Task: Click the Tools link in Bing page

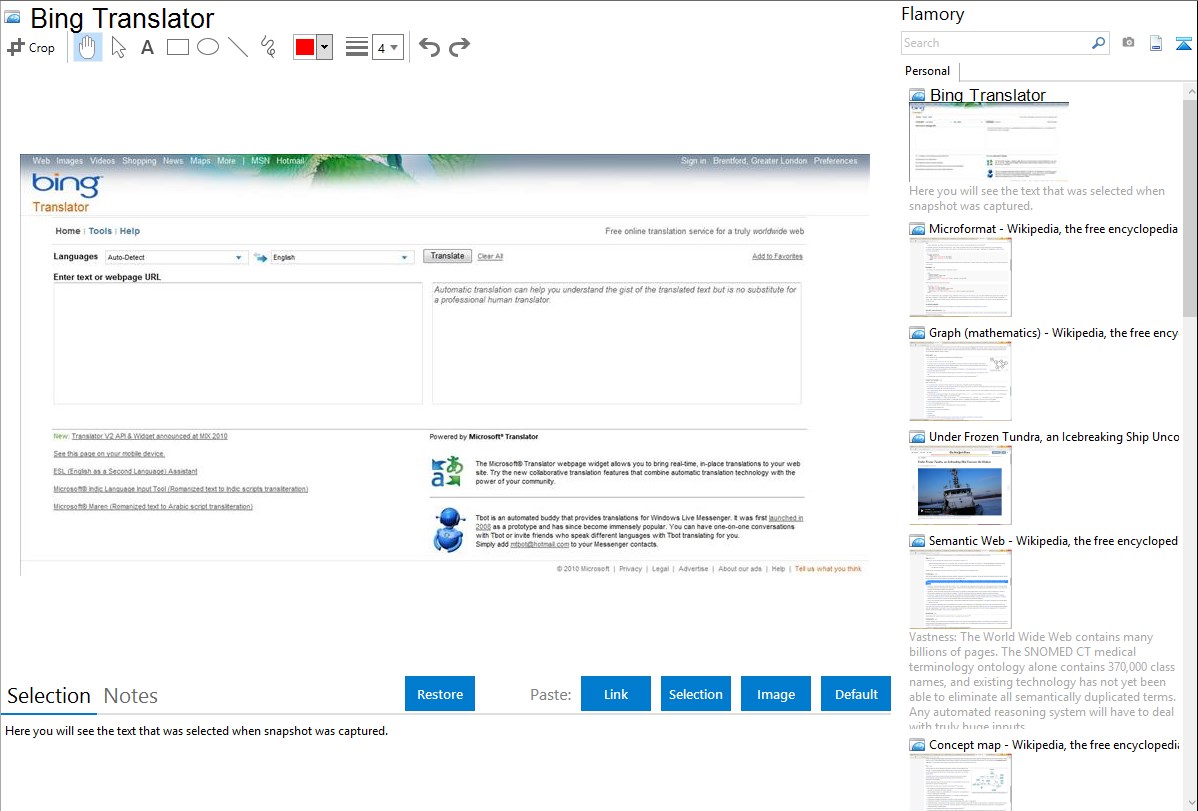Action: [100, 231]
